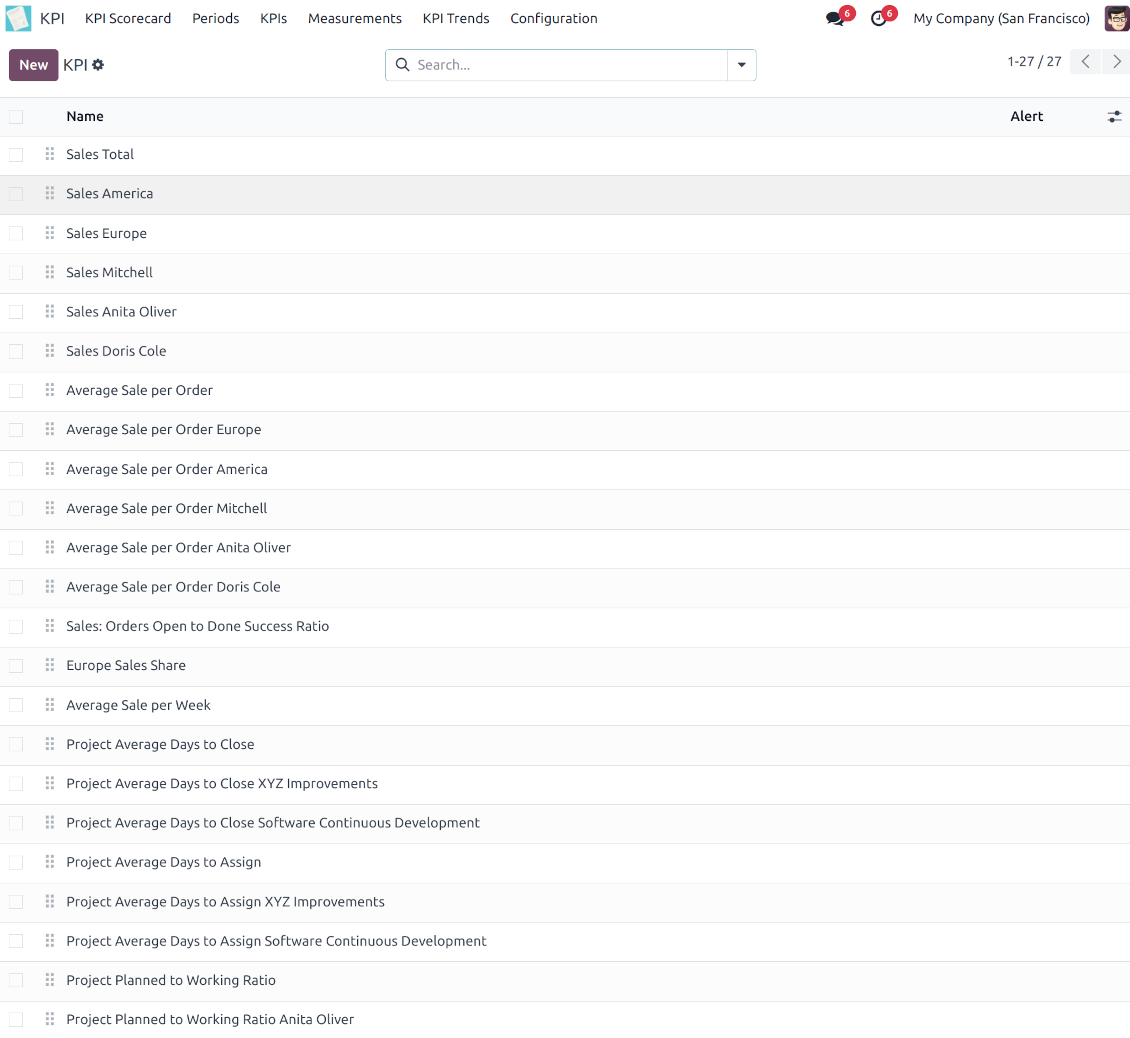Go to previous page arrow
Image resolution: width=1130 pixels, height=1038 pixels.
1085,62
